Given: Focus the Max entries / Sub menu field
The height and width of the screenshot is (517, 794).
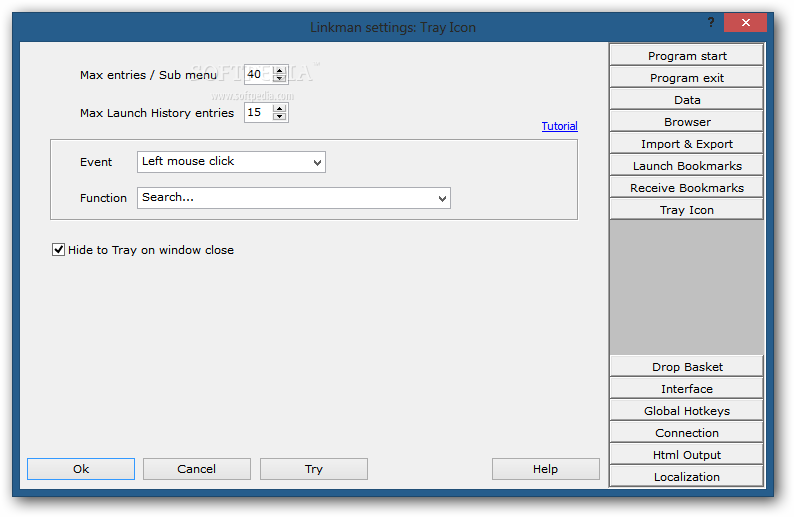Looking at the screenshot, I should pos(259,74).
